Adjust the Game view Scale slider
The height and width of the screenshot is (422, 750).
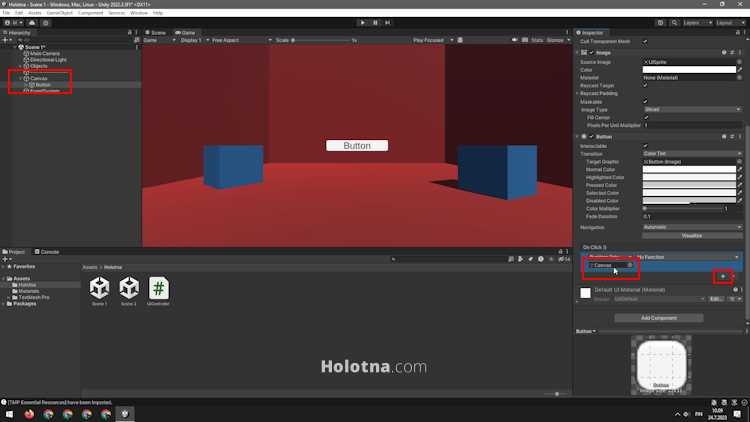321,40
